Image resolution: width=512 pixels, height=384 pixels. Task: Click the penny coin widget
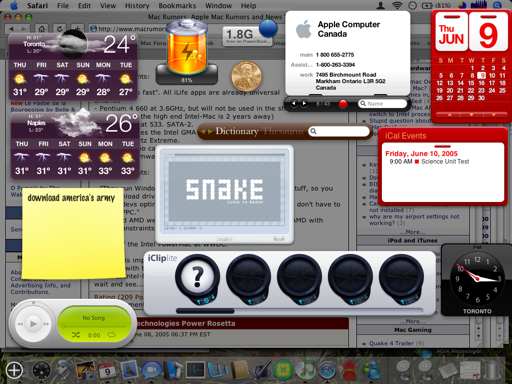pyautogui.click(x=246, y=76)
